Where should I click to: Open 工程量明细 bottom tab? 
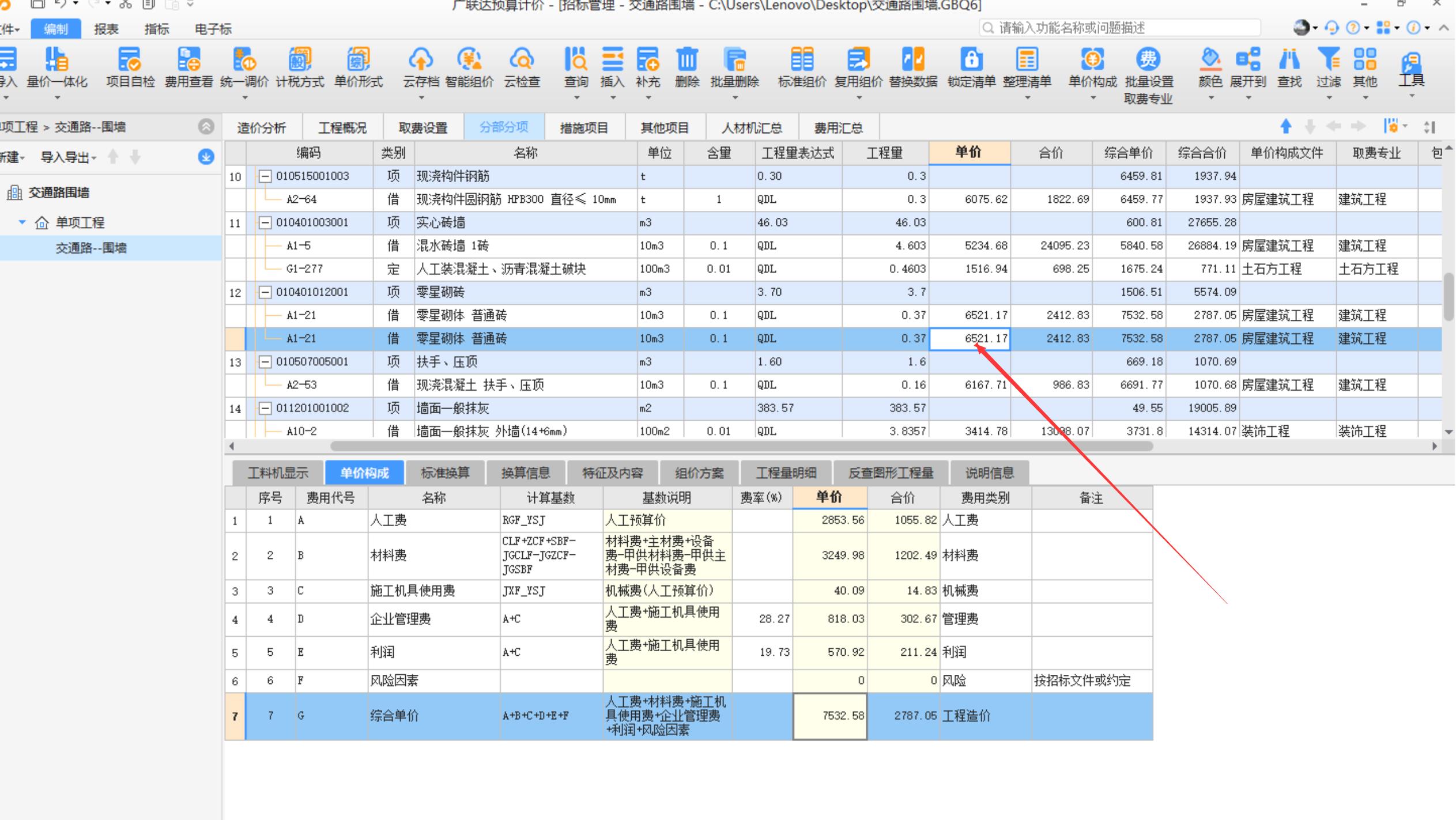pyautogui.click(x=786, y=473)
